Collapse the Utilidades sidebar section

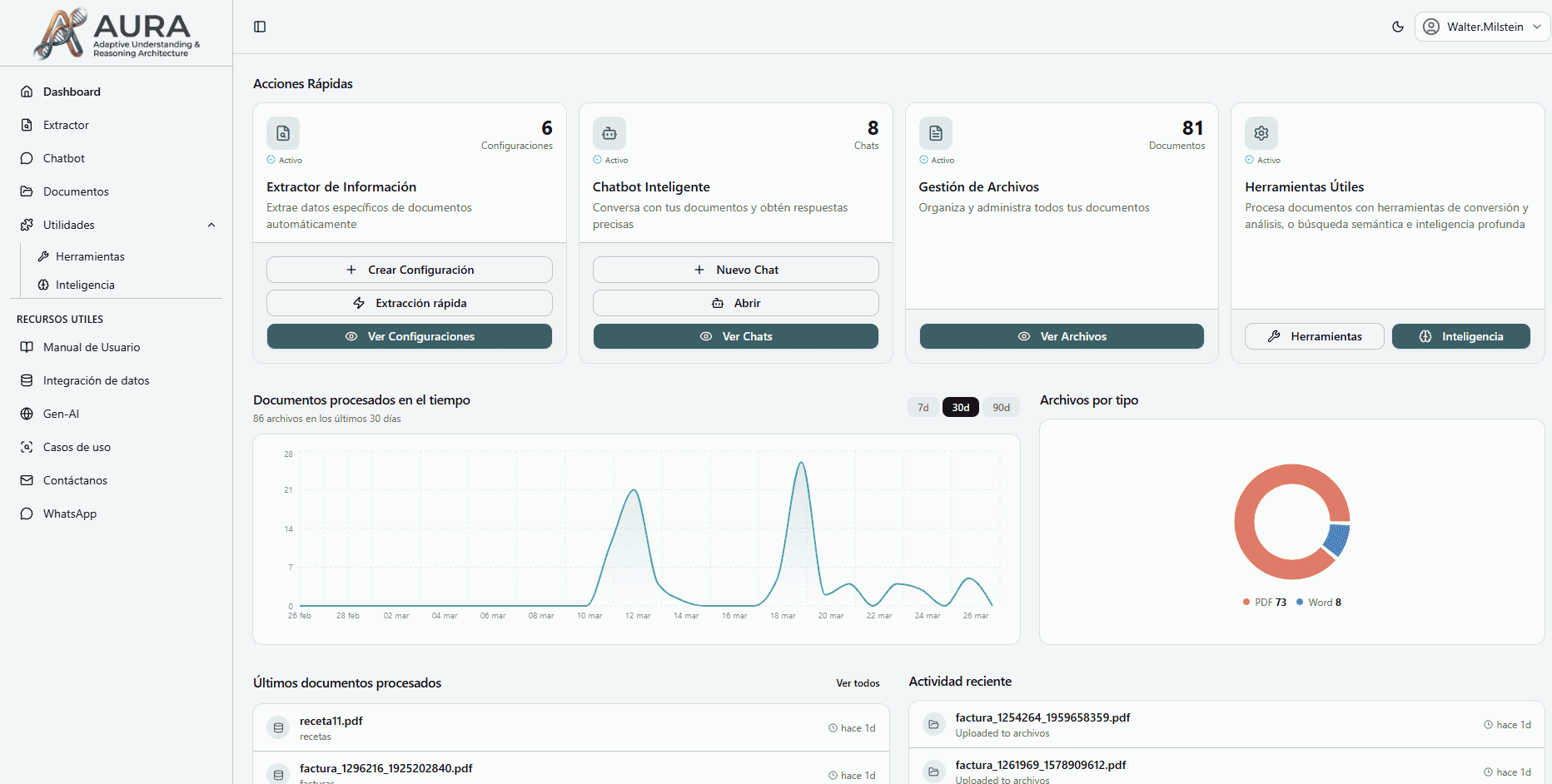[211, 225]
